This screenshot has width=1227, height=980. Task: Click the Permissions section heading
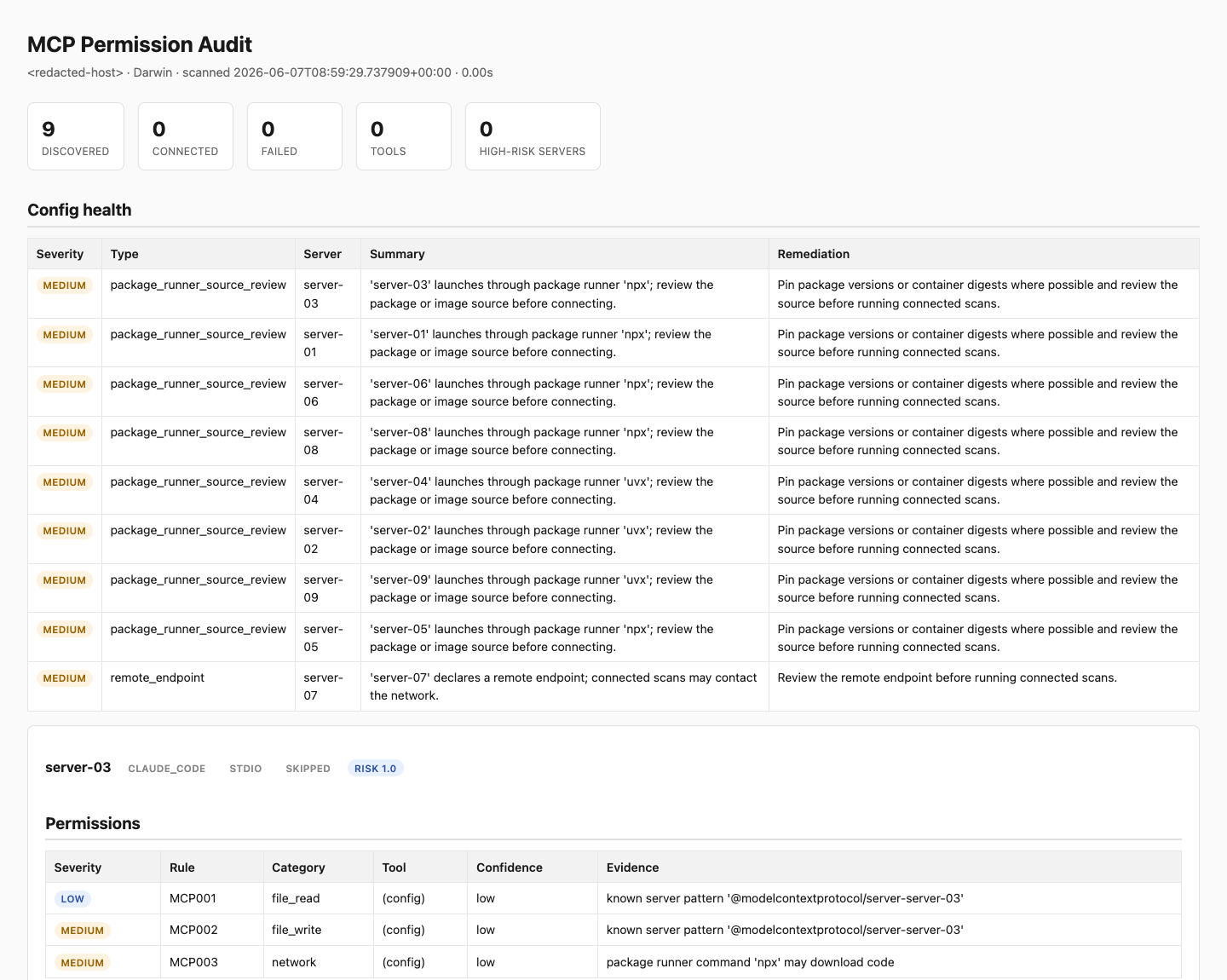93,823
